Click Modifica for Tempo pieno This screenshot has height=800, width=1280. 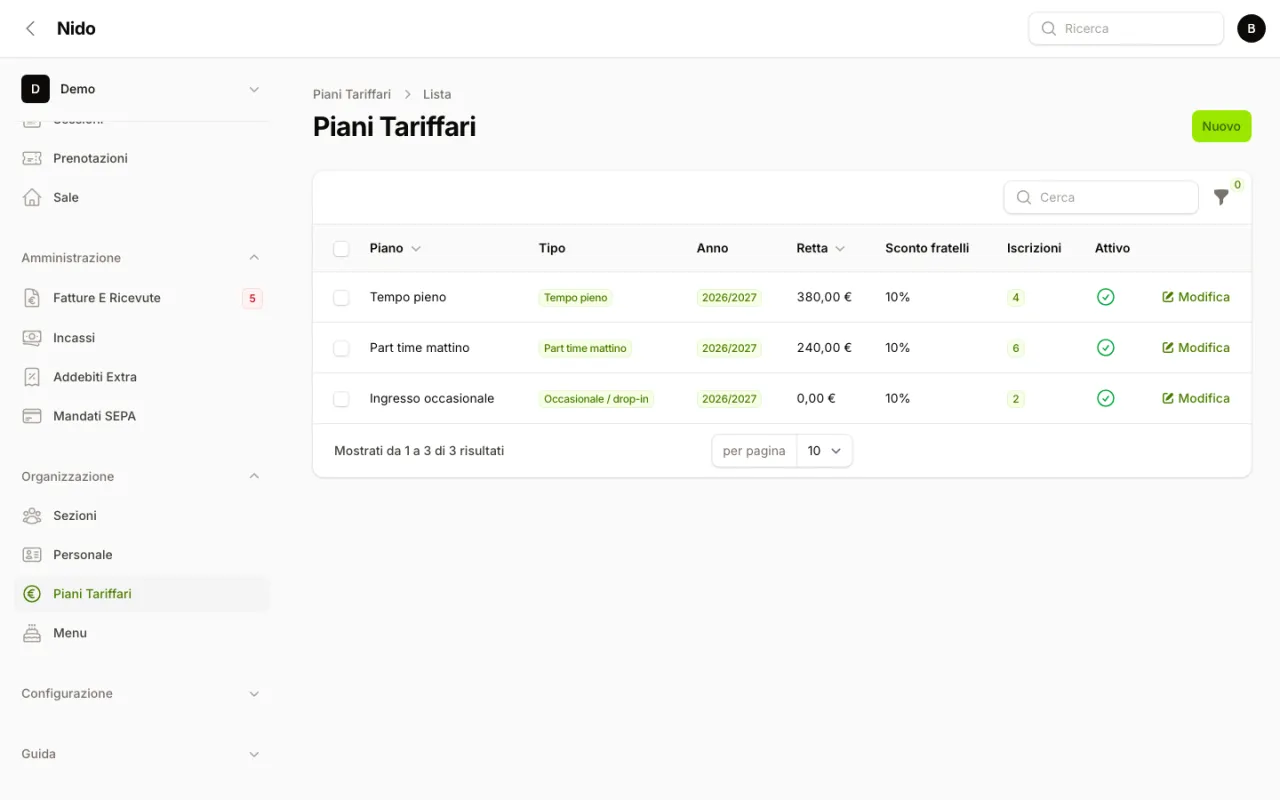(x=1196, y=297)
